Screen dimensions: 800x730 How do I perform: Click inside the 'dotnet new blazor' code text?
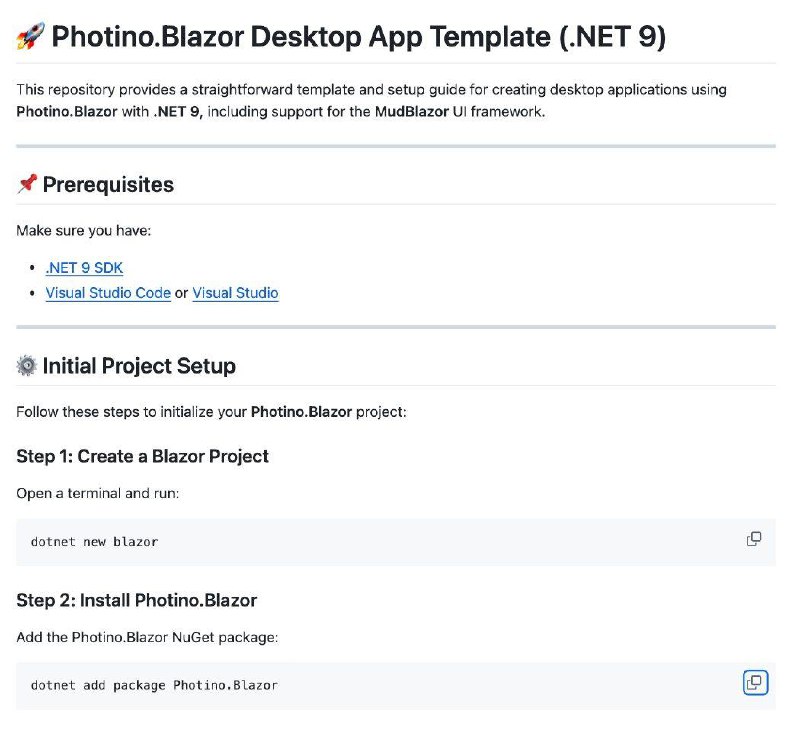[x=94, y=542]
